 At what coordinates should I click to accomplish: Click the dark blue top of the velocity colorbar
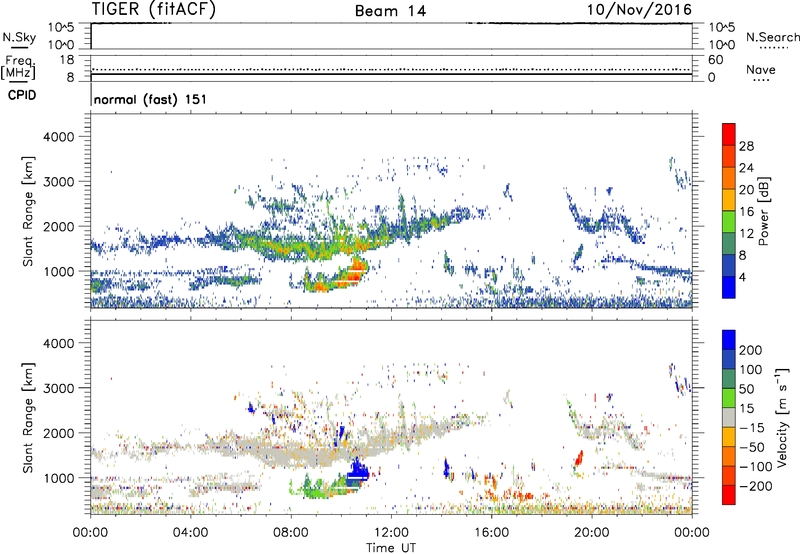click(729, 340)
